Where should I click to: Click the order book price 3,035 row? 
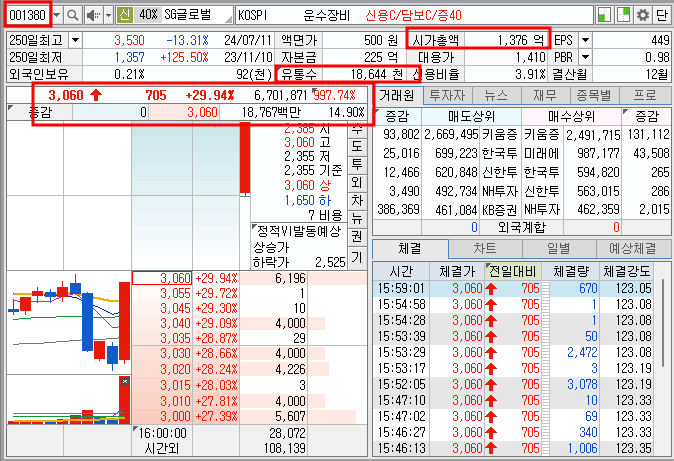[x=249, y=338]
